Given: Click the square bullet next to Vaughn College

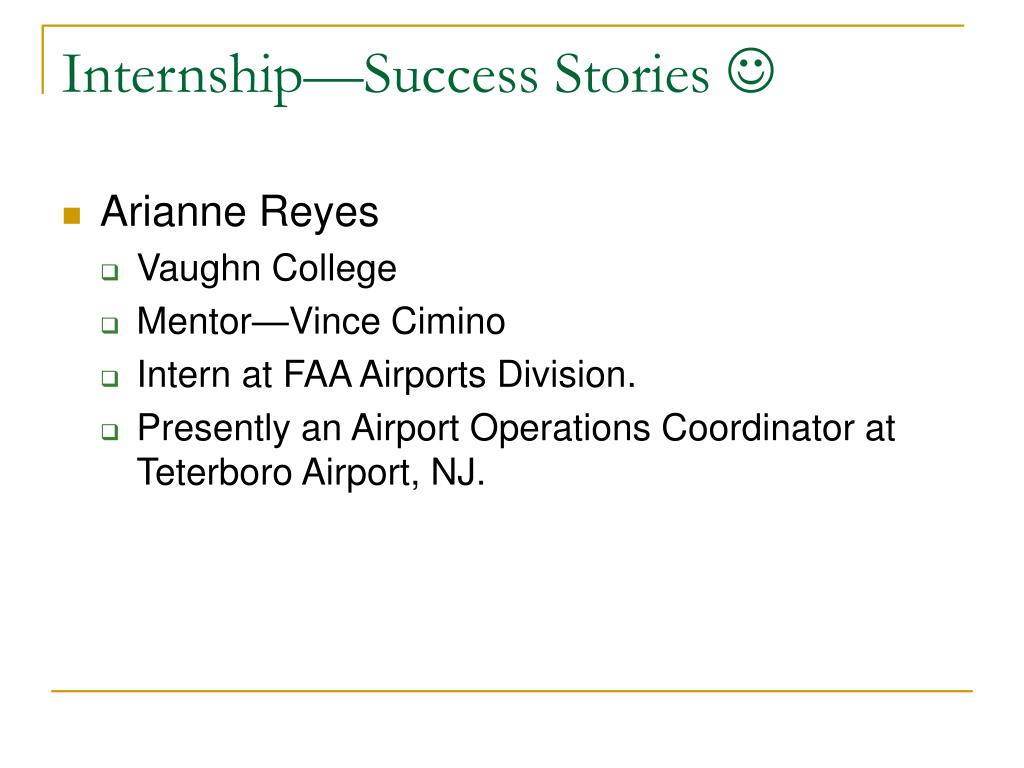Looking at the screenshot, I should [x=110, y=272].
